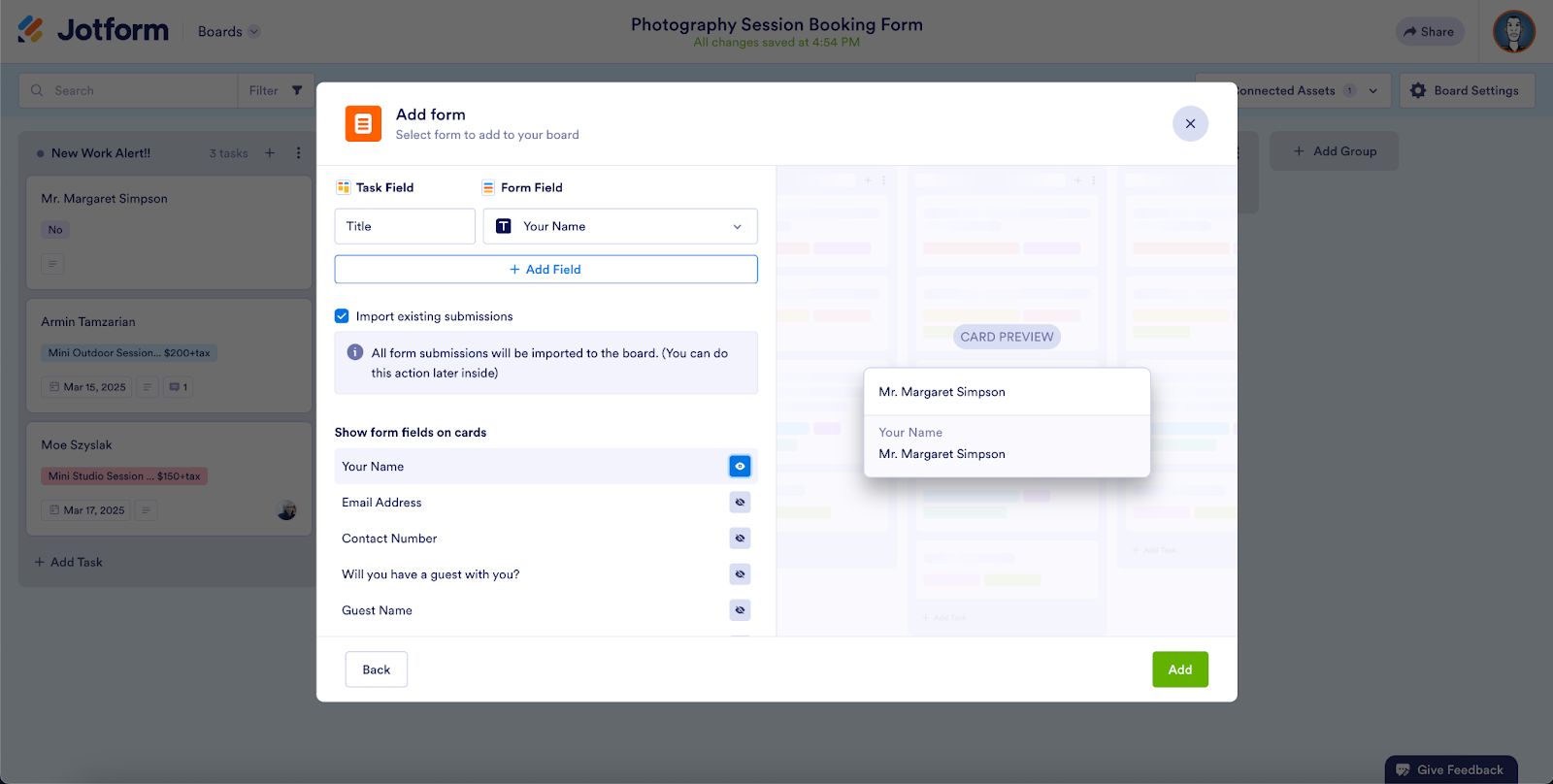Click plus icon in New Work Alert header

[270, 153]
